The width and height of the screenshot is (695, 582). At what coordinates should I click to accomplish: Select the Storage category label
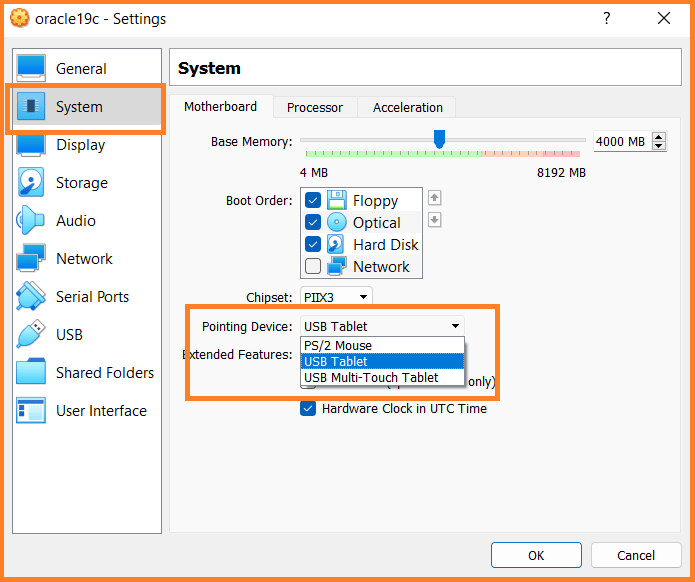point(82,183)
